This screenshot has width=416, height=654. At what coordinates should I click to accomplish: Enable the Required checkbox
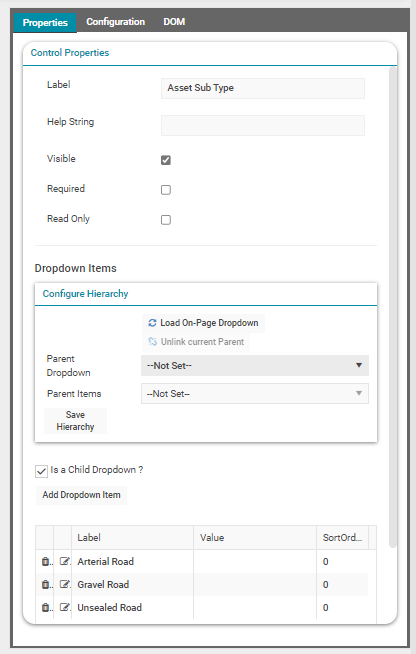point(166,190)
